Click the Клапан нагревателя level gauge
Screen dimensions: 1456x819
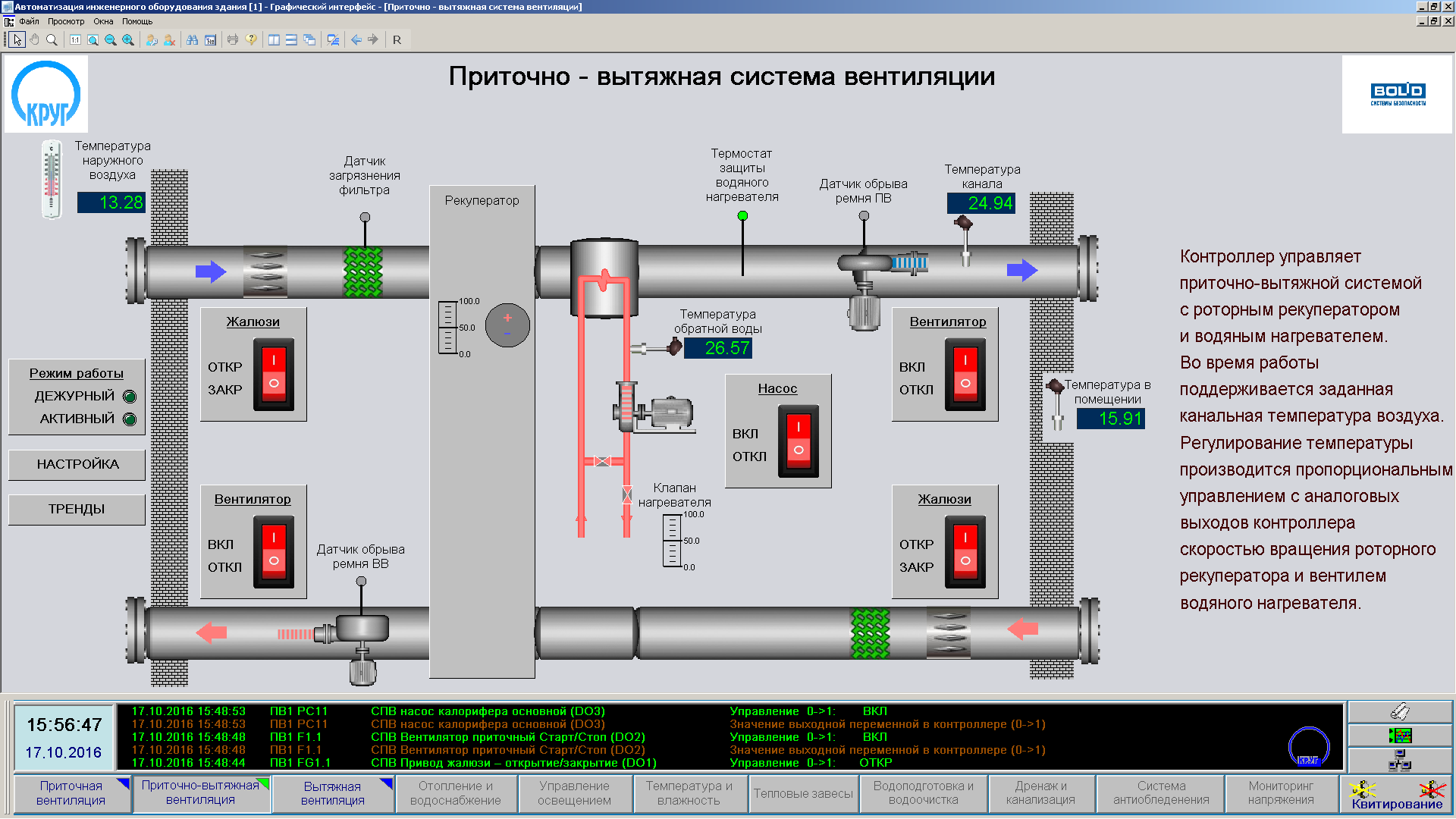pos(672,541)
